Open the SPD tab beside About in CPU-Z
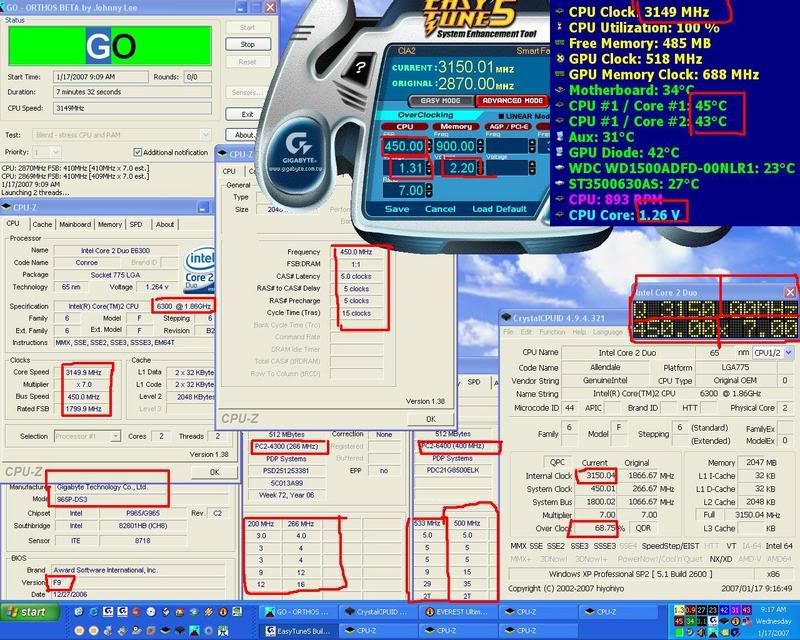 [x=136, y=224]
